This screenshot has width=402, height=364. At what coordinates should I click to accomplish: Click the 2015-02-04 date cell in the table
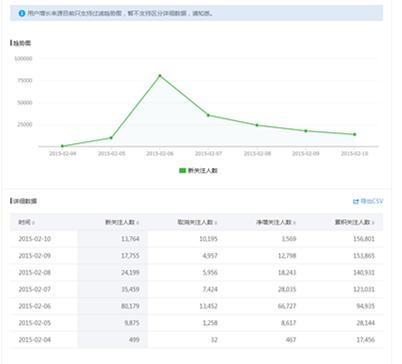[x=35, y=340]
